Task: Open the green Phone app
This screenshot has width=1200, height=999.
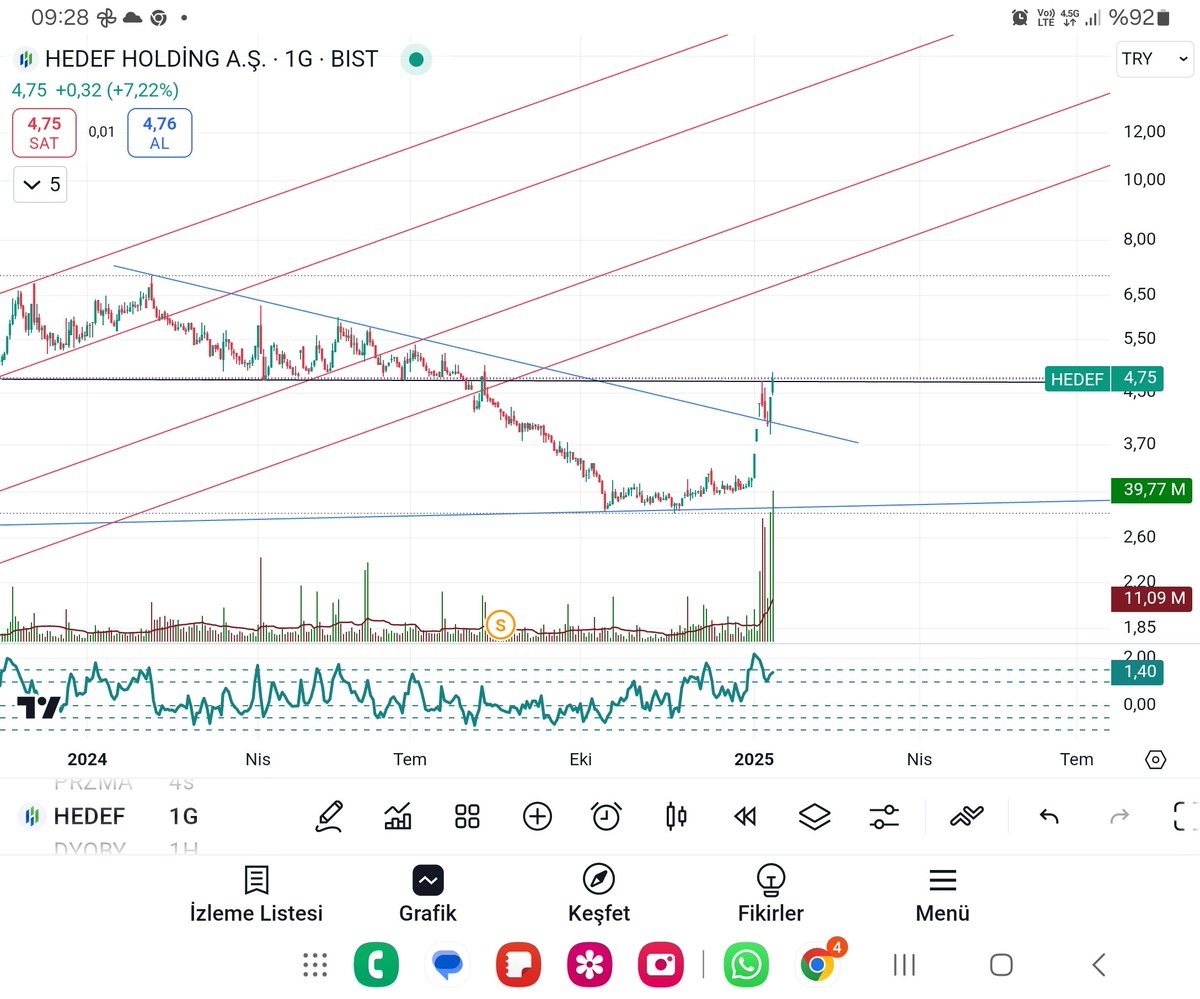Action: coord(376,965)
